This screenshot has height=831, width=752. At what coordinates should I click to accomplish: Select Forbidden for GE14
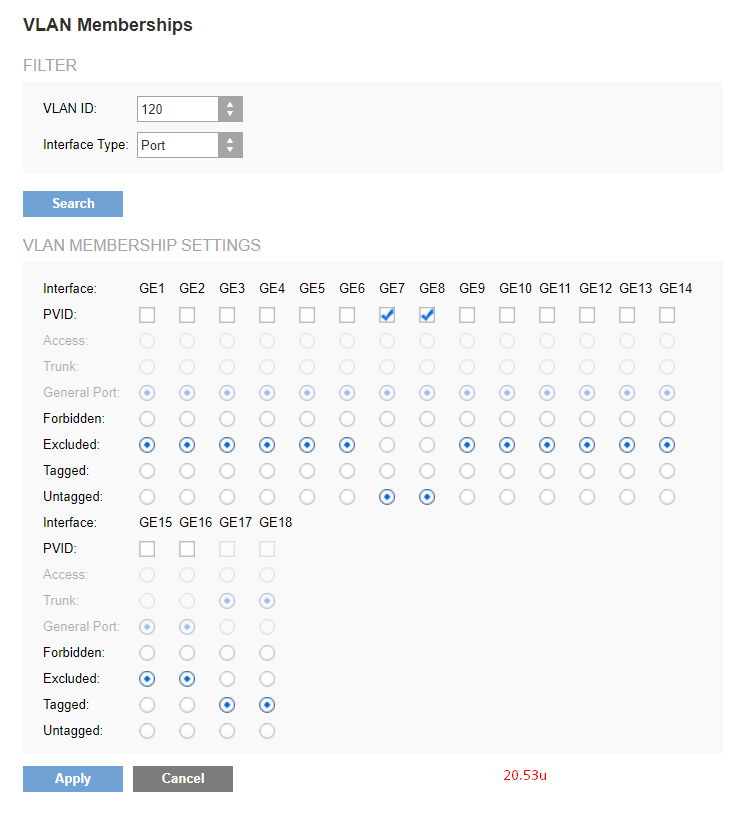pos(667,419)
